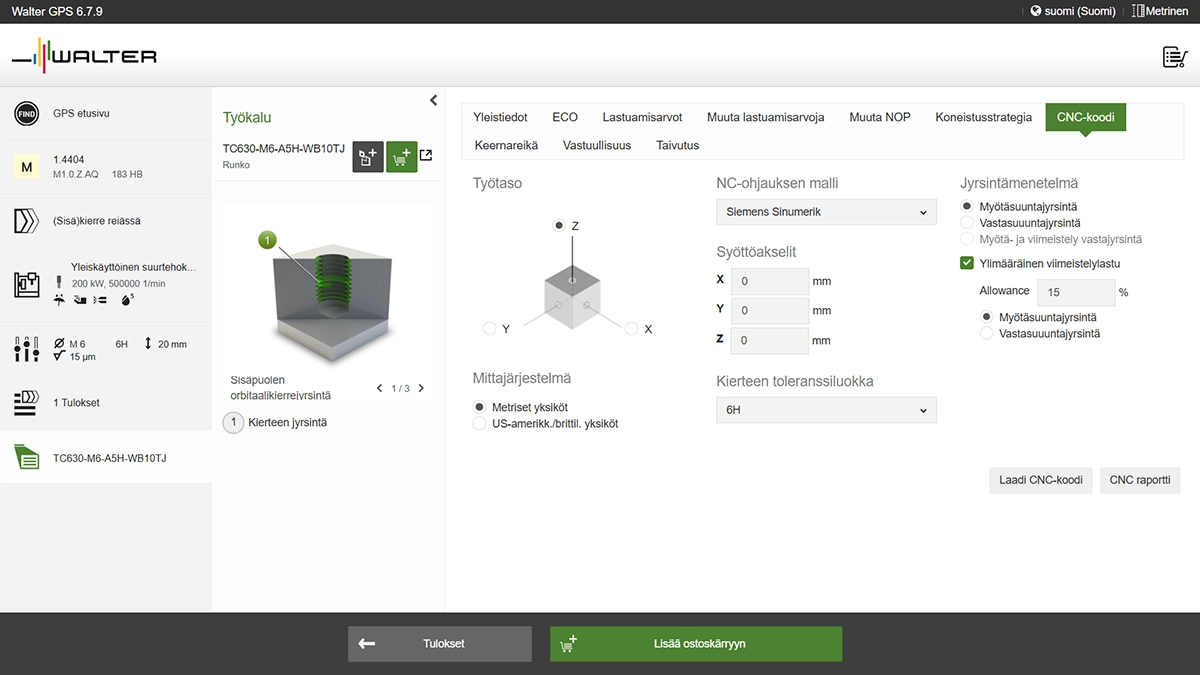Click the GPS etusivu FIND icon
Viewport: 1200px width, 675px height.
[27, 114]
